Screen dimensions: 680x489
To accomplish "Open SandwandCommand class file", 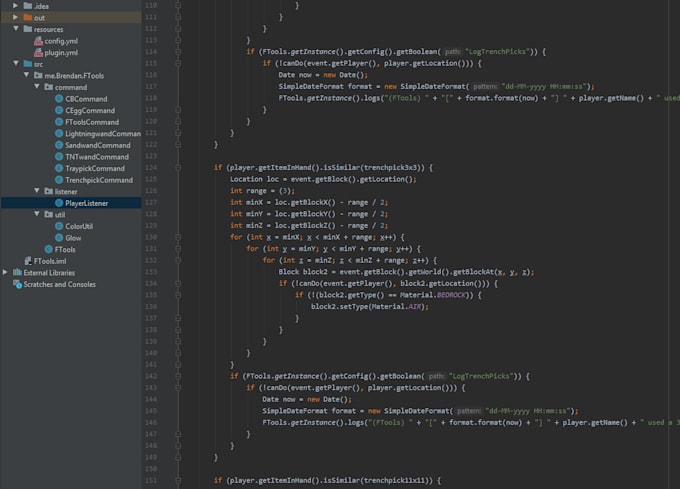I will [x=98, y=145].
